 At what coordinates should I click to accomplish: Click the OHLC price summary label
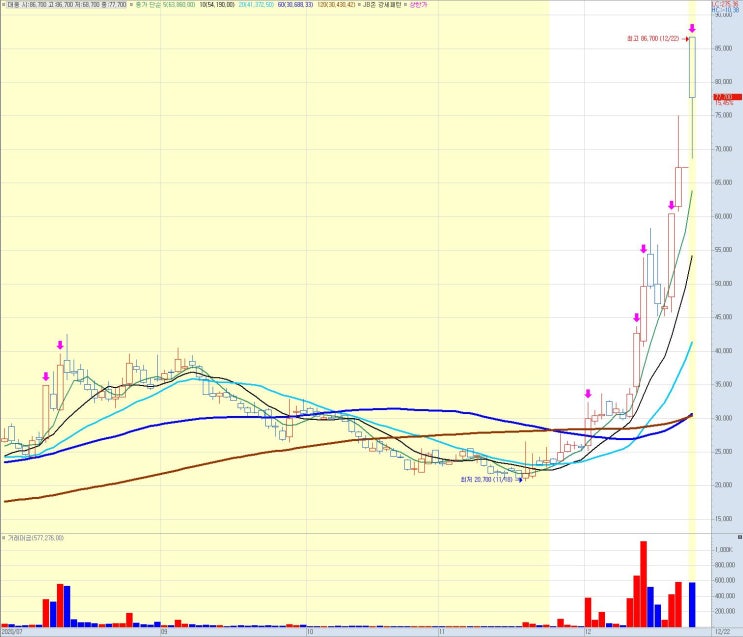66,4
